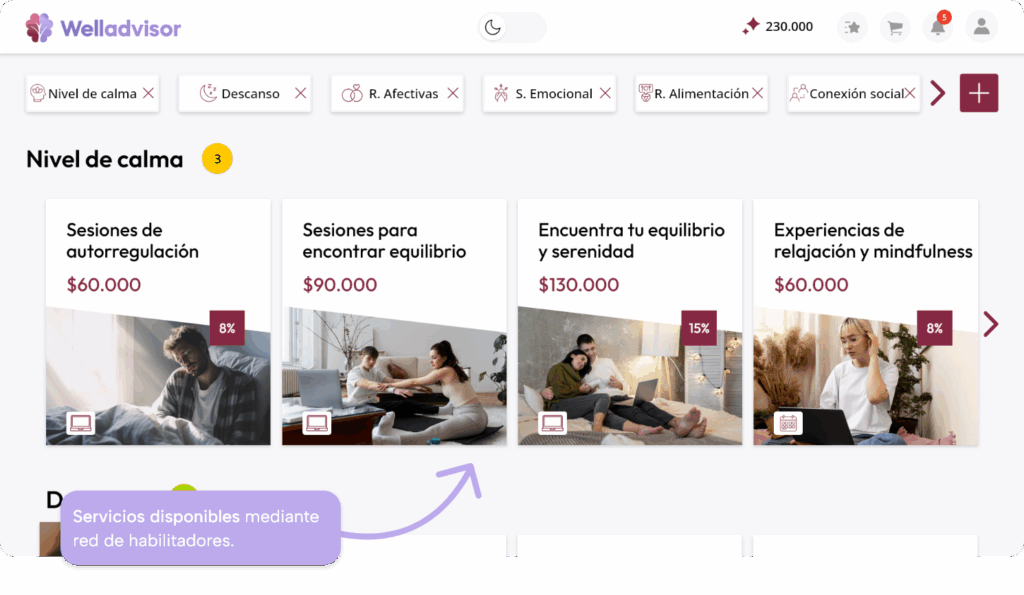Remove the Nivel de calma filter
Screen dimensions: 1024x595
click(x=148, y=93)
